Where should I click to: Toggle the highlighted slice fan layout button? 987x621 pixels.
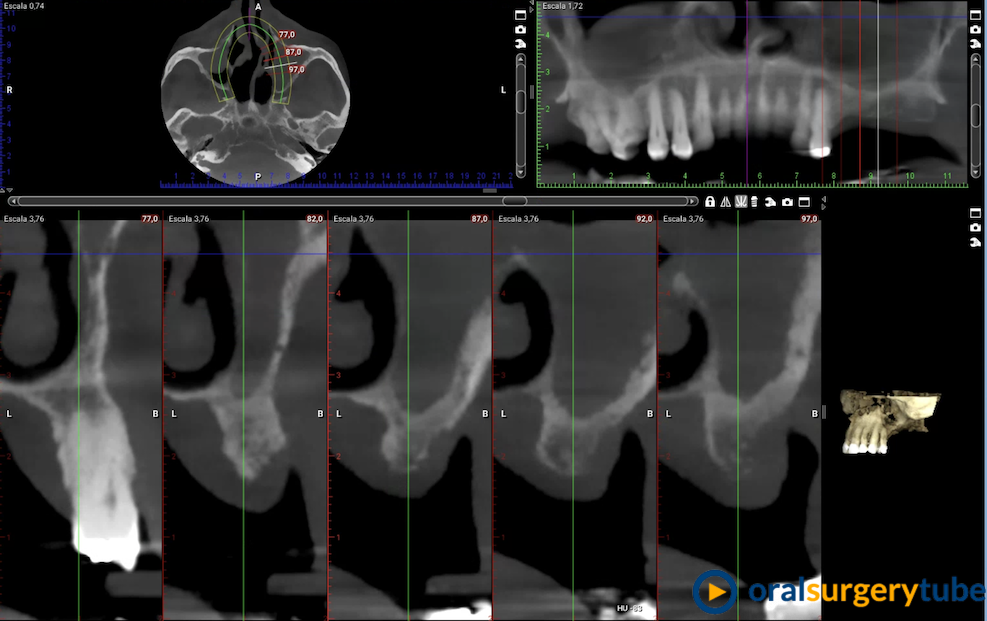tap(741, 202)
